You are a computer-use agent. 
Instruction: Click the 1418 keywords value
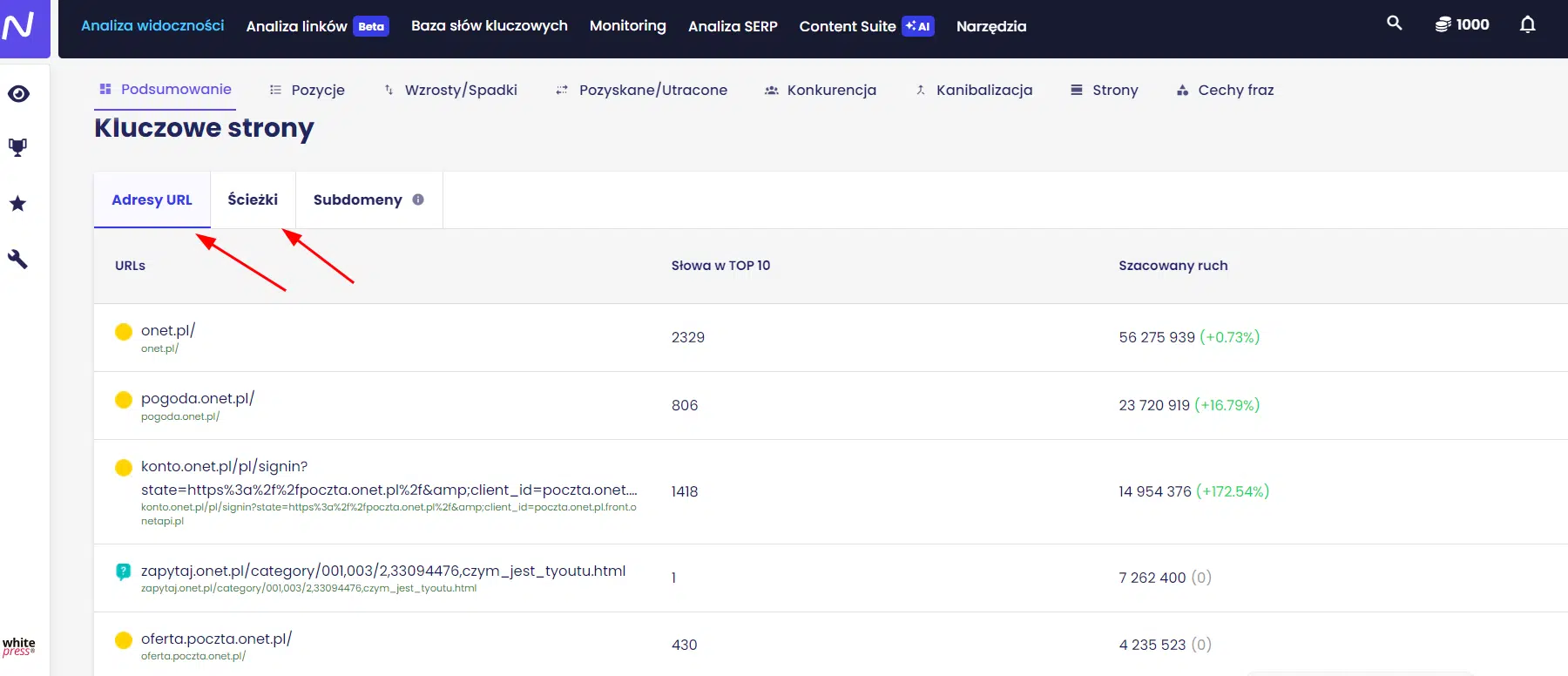tap(685, 491)
